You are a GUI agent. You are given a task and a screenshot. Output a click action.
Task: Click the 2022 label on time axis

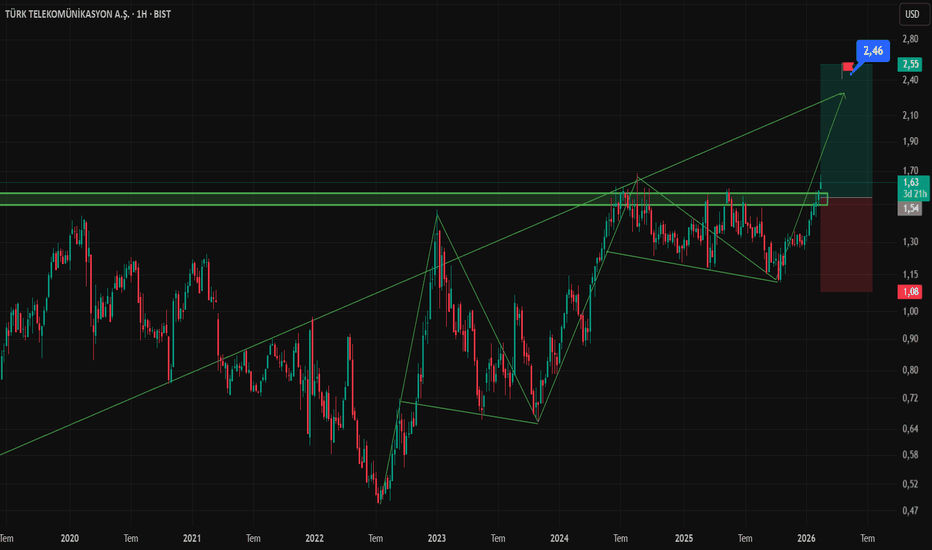pyautogui.click(x=314, y=538)
